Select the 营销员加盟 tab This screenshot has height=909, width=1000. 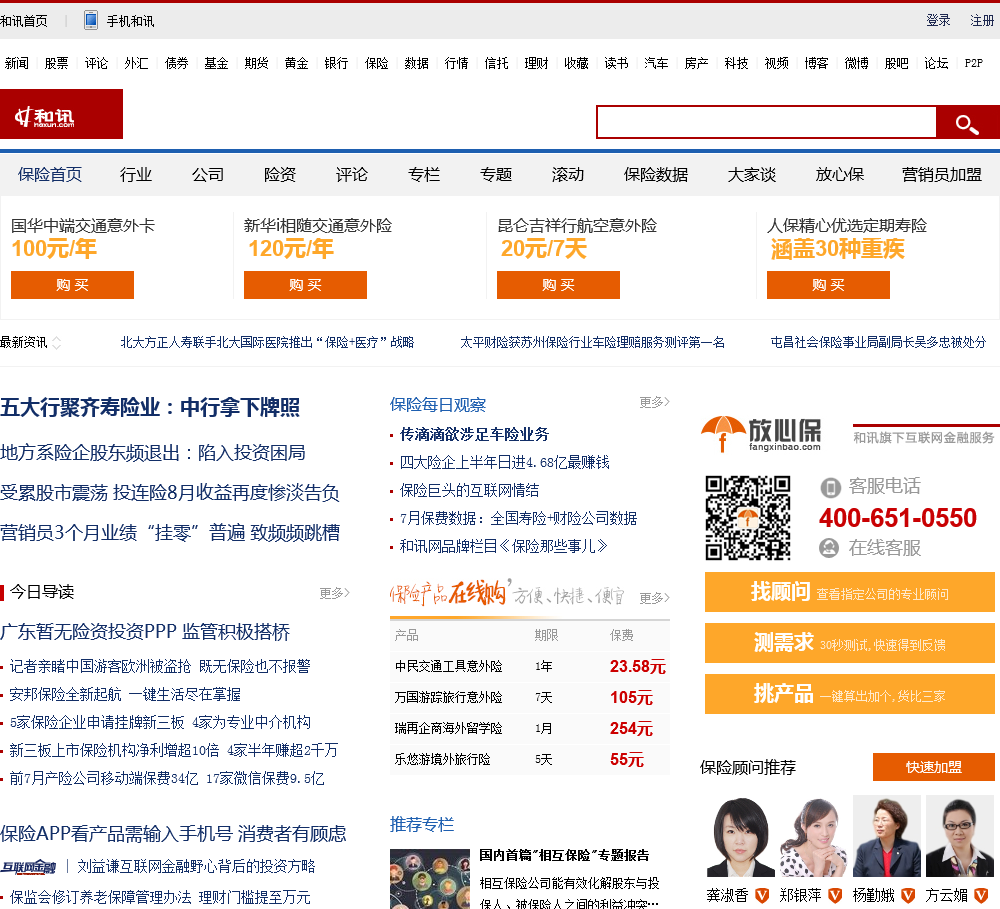pyautogui.click(x=941, y=174)
